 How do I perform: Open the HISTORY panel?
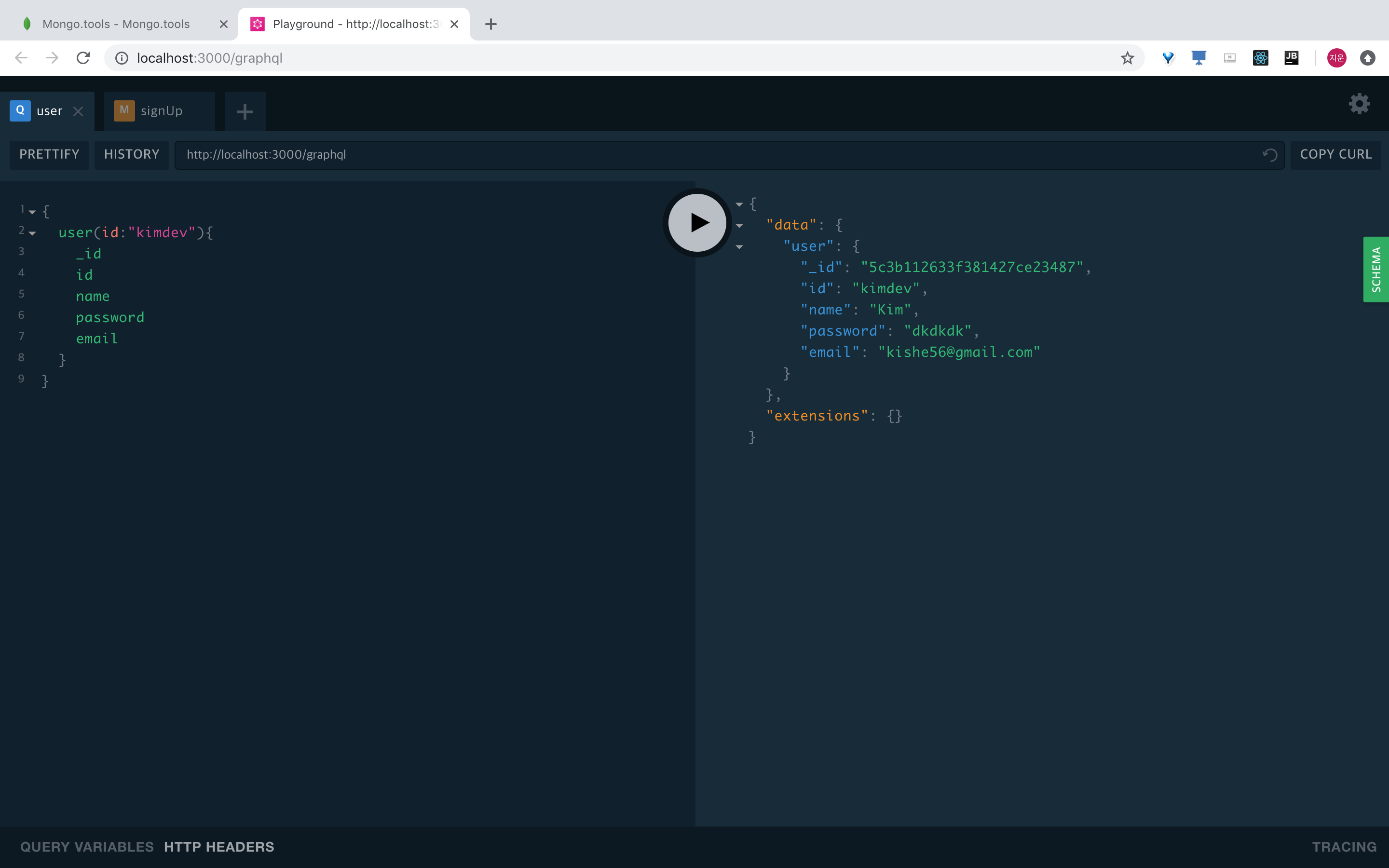click(x=132, y=154)
